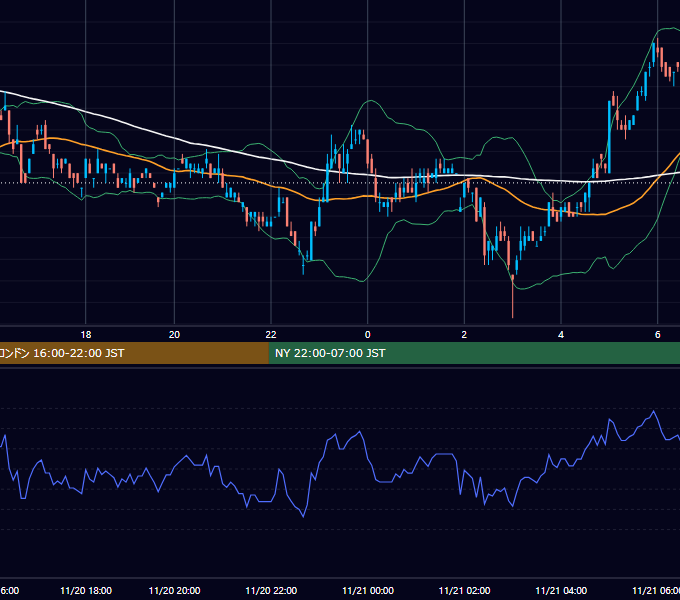Click the 0 hour axis label
This screenshot has height=600, width=680.
pyautogui.click(x=368, y=335)
